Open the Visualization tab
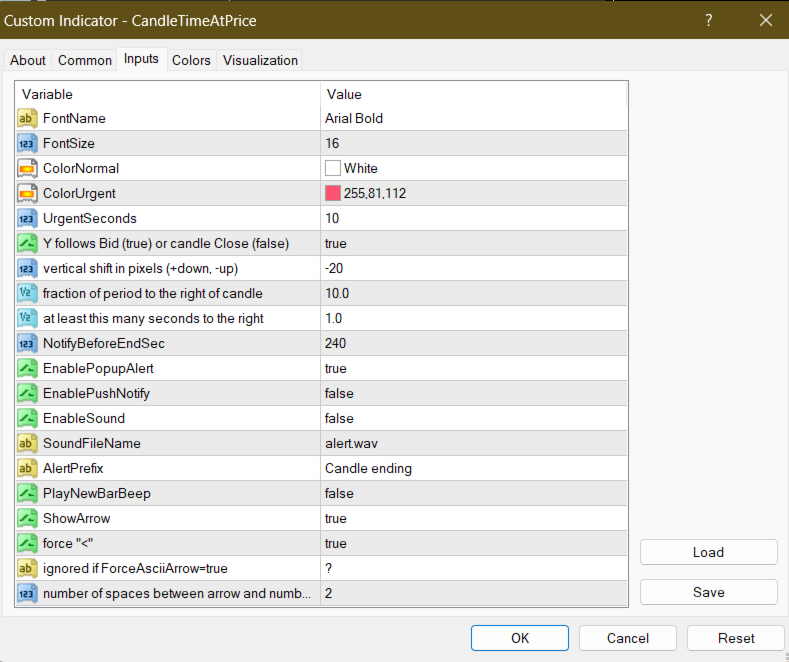789x662 pixels. (x=260, y=60)
